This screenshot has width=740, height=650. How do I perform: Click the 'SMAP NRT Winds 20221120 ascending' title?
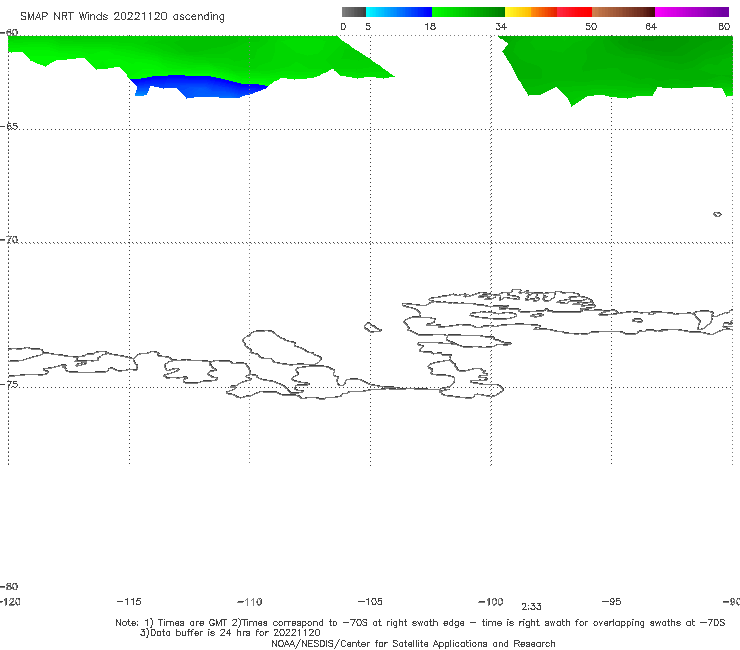point(122,16)
